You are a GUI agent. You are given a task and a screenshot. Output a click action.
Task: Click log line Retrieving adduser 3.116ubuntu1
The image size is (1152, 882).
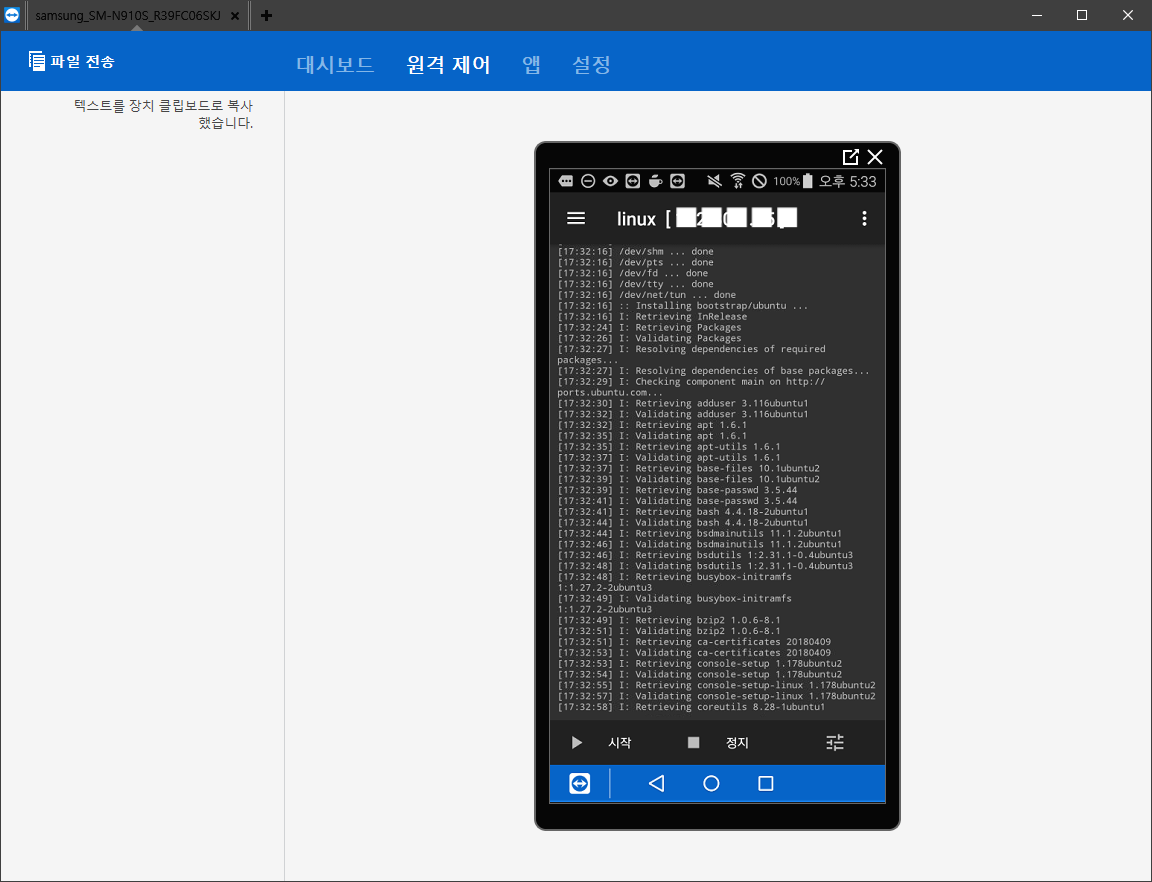683,404
